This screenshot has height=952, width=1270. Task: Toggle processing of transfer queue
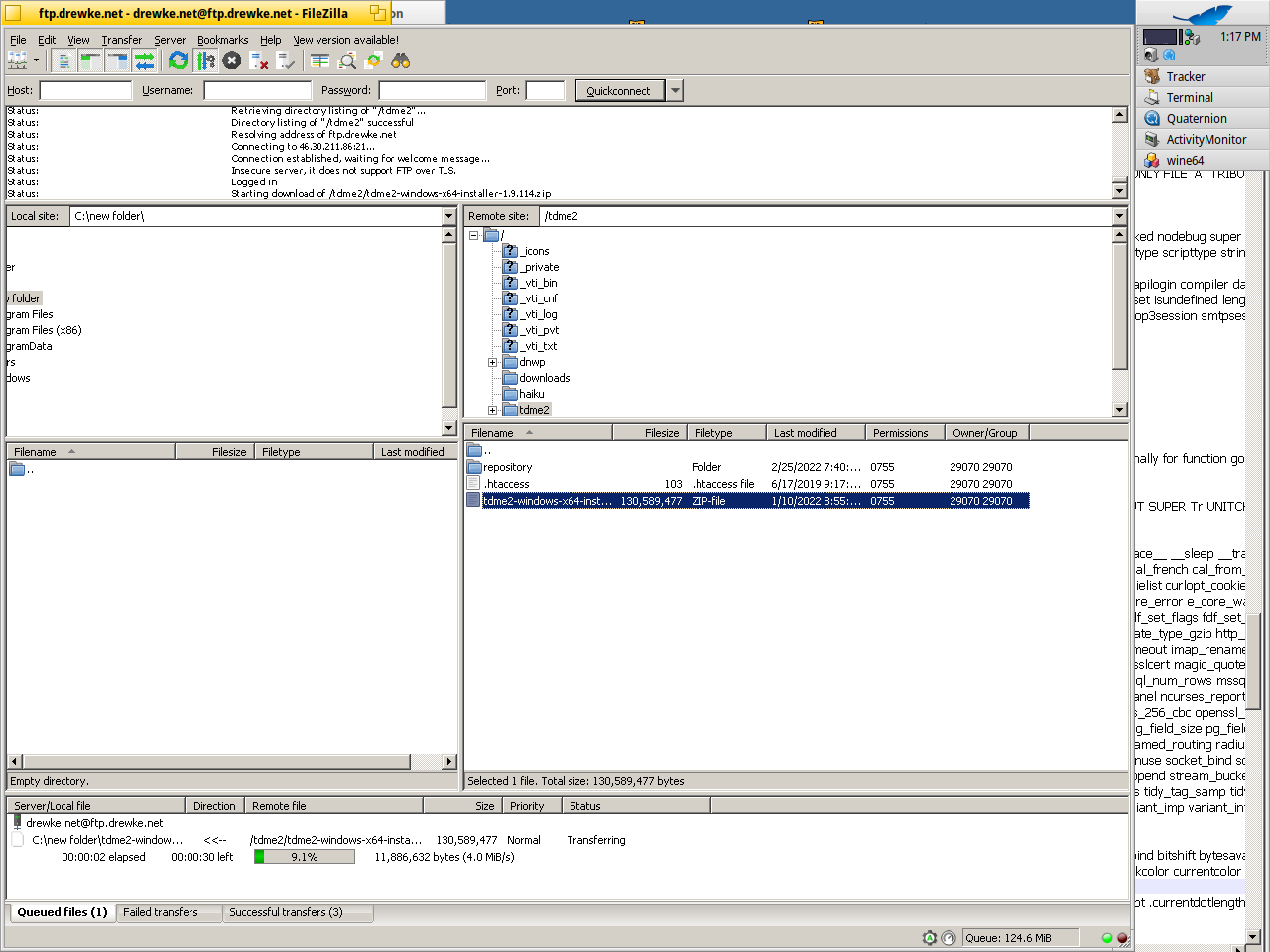tap(205, 60)
